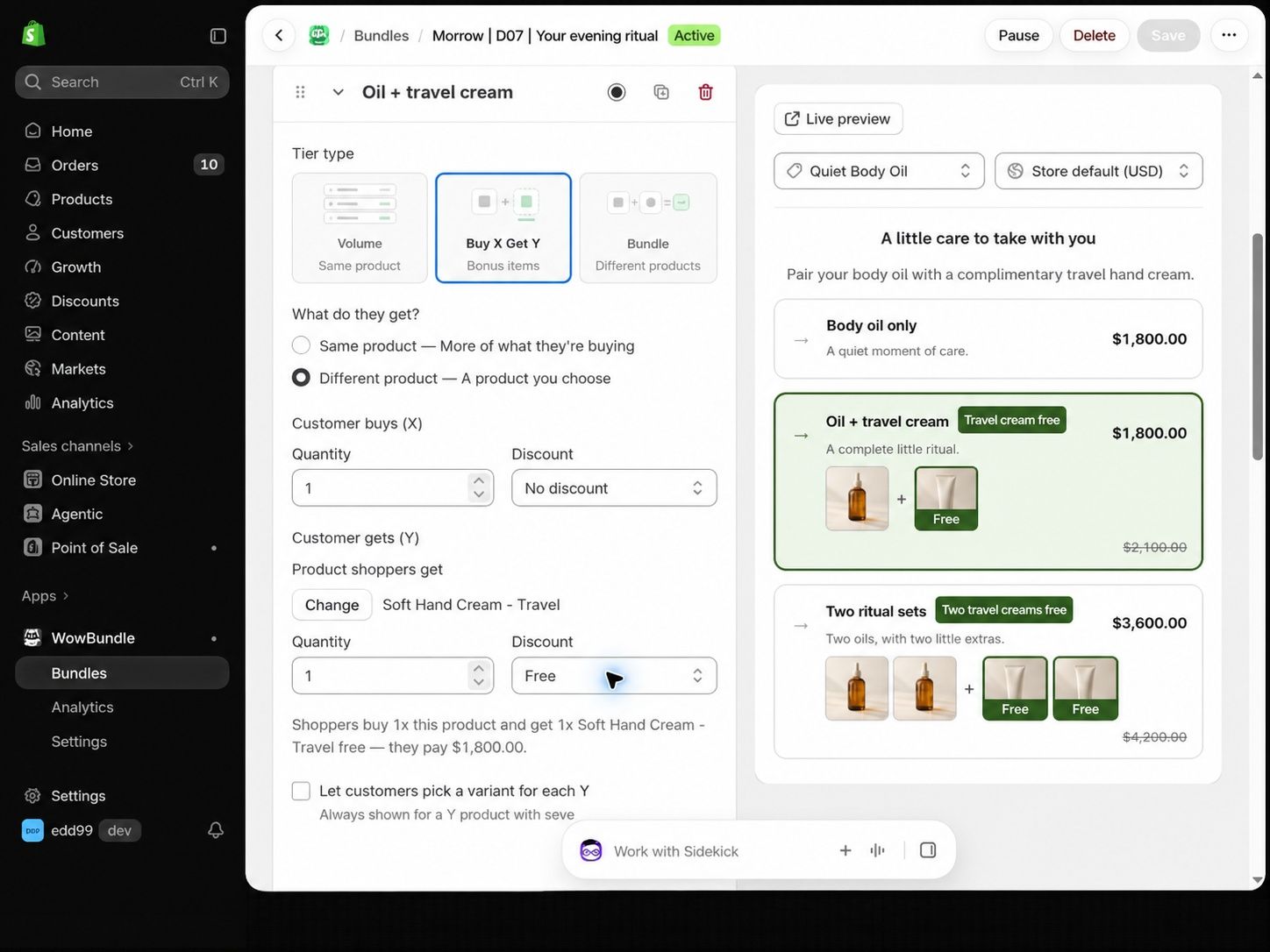Click the Delete bundle button
This screenshot has height=952, width=1270.
click(x=1095, y=35)
